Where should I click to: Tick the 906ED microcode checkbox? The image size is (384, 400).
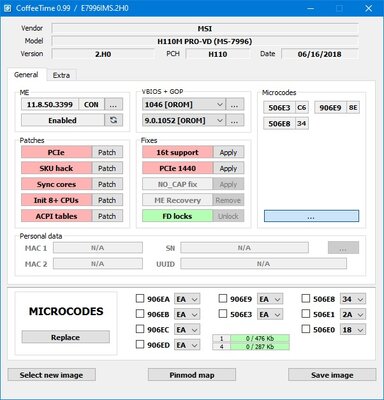click(140, 344)
